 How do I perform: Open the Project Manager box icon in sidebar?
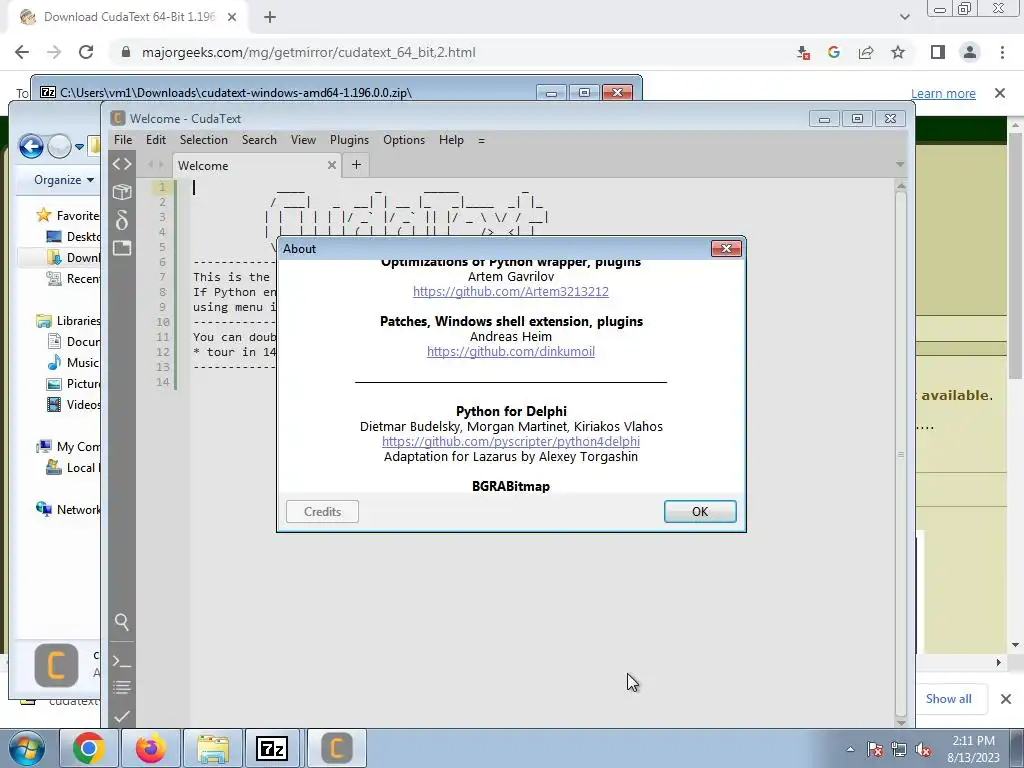pyautogui.click(x=122, y=192)
